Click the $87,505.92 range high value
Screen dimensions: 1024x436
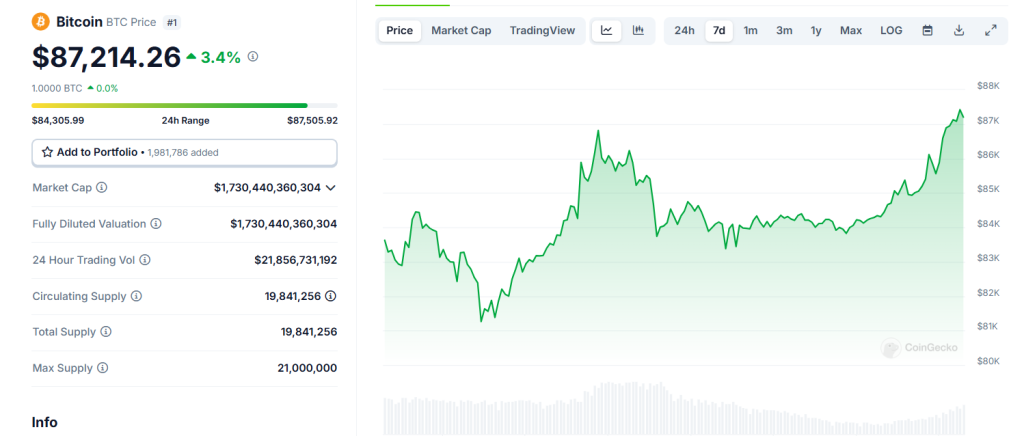(x=312, y=121)
